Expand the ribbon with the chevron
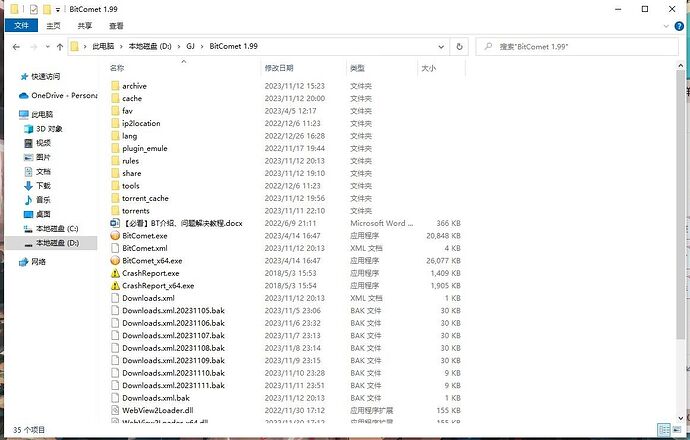Viewport: 690px width, 440px height. 666,26
